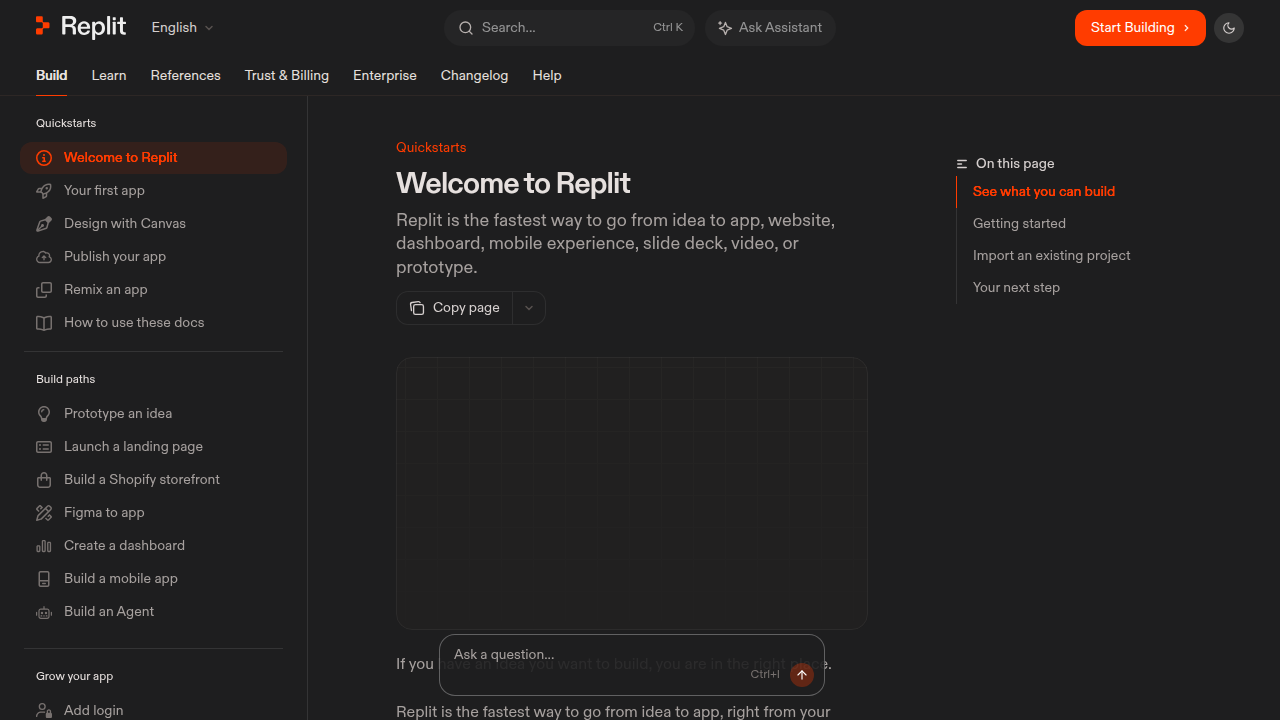Click the copy icon for Remix an app
Image resolution: width=1280 pixels, height=720 pixels.
coord(44,290)
